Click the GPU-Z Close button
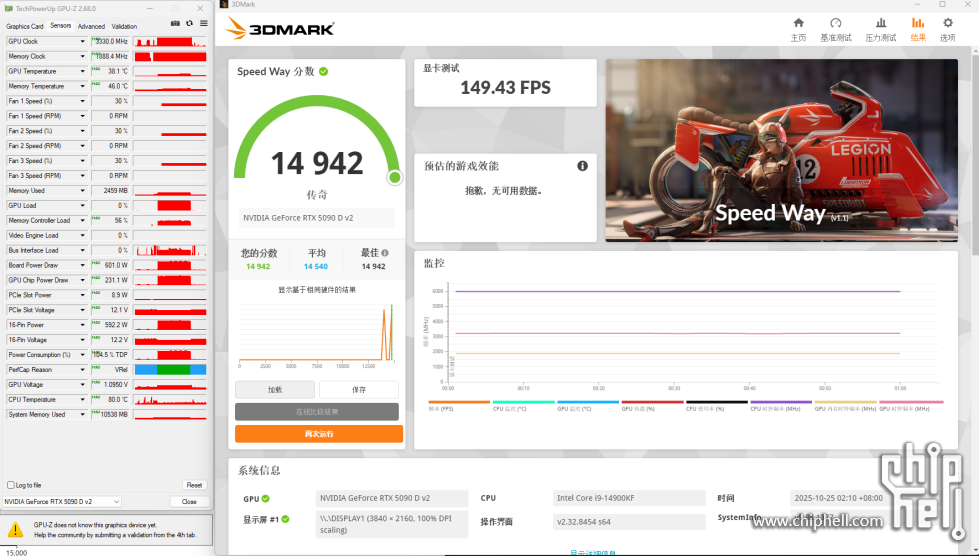This screenshot has width=979, height=556. coord(189,502)
